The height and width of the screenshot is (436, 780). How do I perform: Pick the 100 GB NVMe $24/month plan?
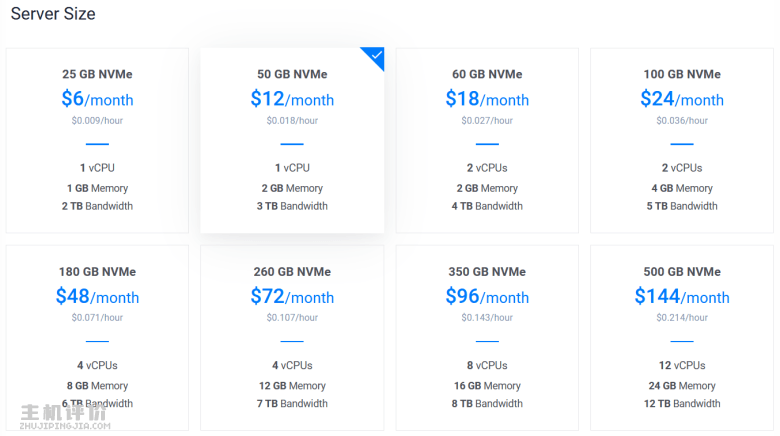[682, 140]
